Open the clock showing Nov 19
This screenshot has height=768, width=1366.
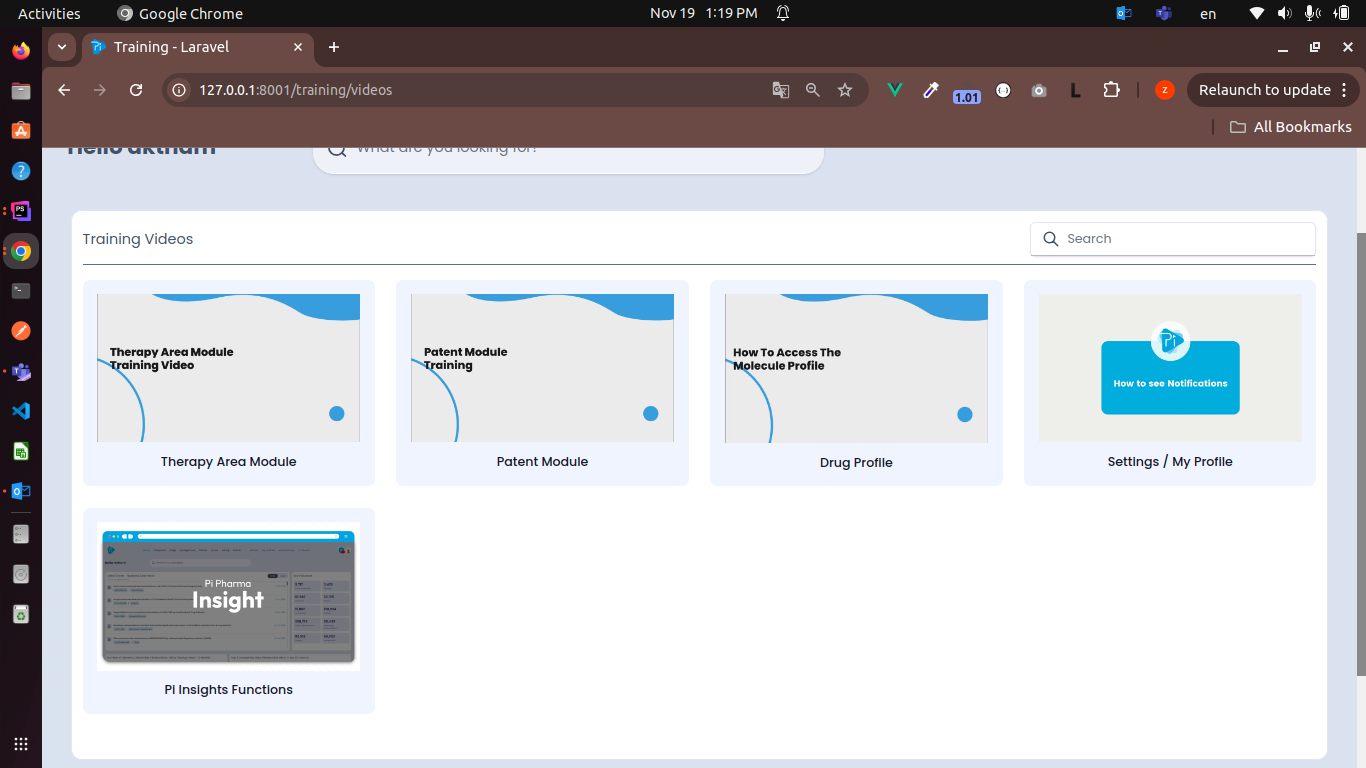pyautogui.click(x=703, y=13)
